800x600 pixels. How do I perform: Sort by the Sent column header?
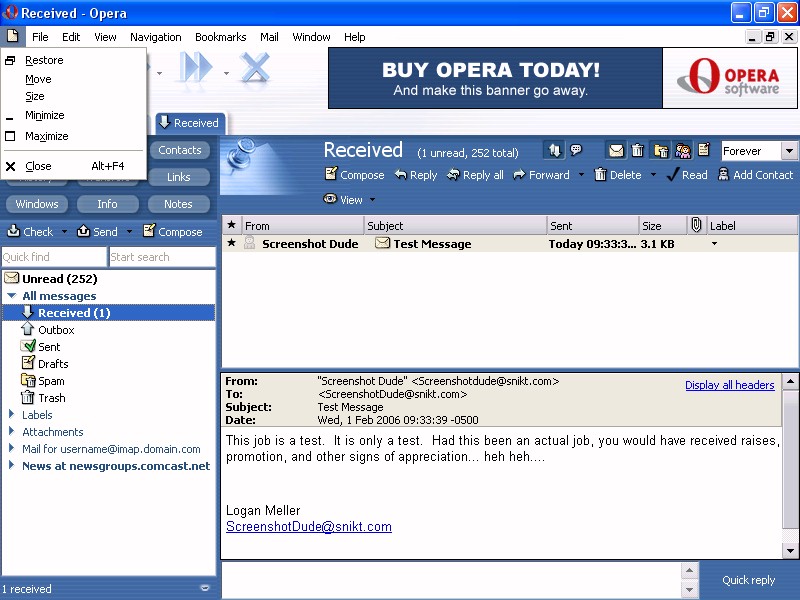tap(592, 226)
